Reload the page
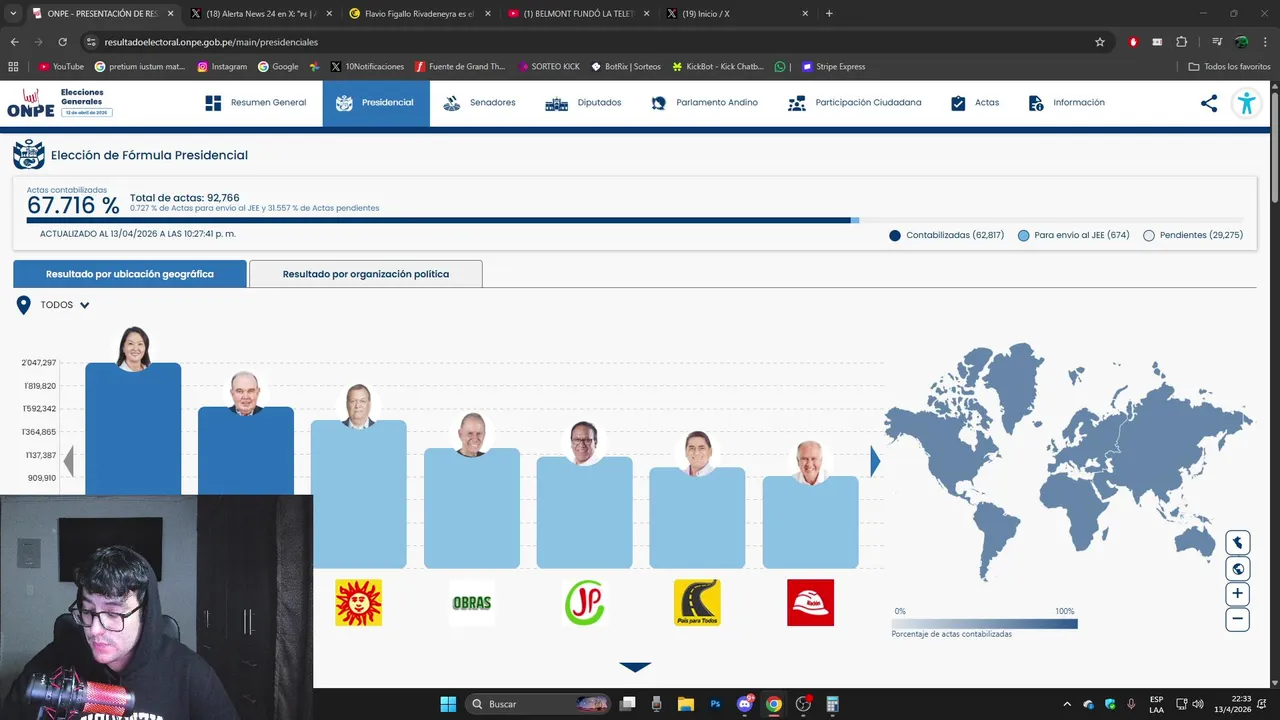The height and width of the screenshot is (720, 1280). tap(62, 42)
